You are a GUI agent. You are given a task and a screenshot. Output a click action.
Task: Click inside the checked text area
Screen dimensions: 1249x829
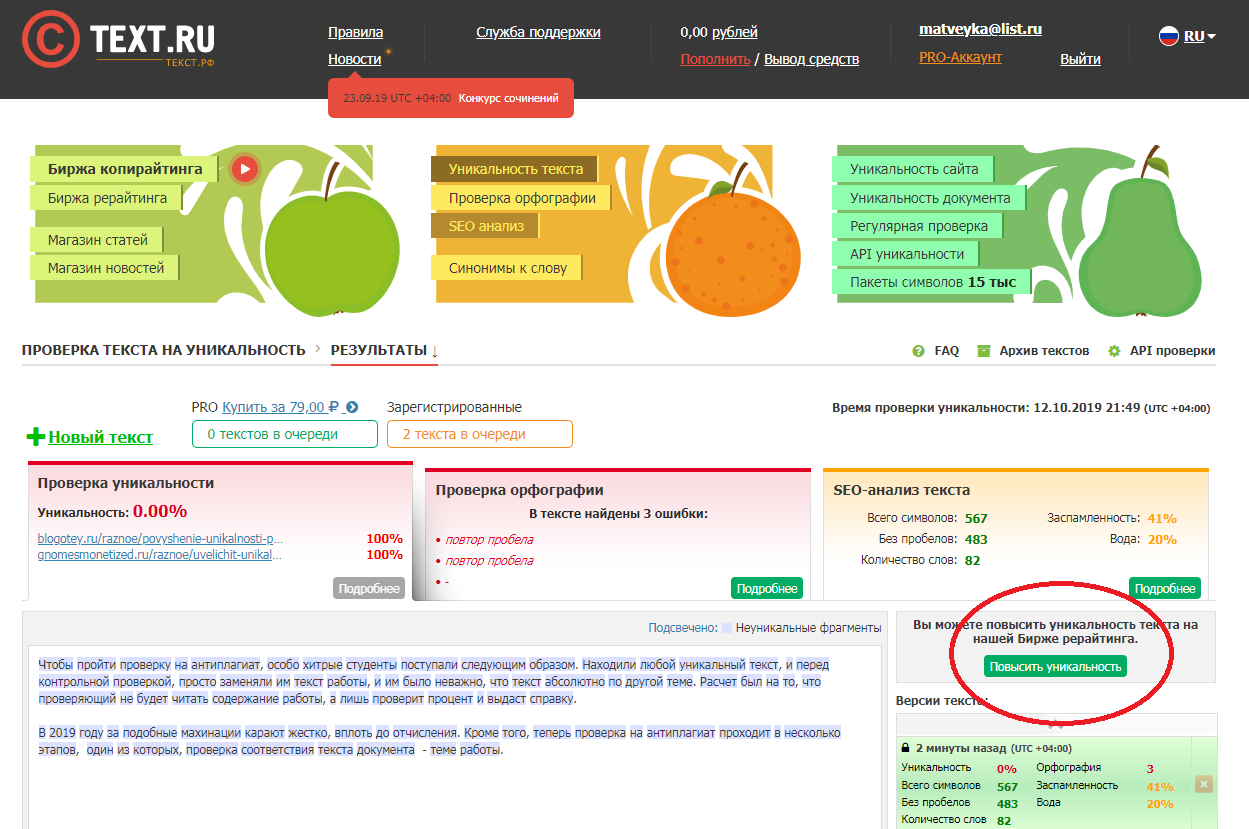[x=455, y=737]
